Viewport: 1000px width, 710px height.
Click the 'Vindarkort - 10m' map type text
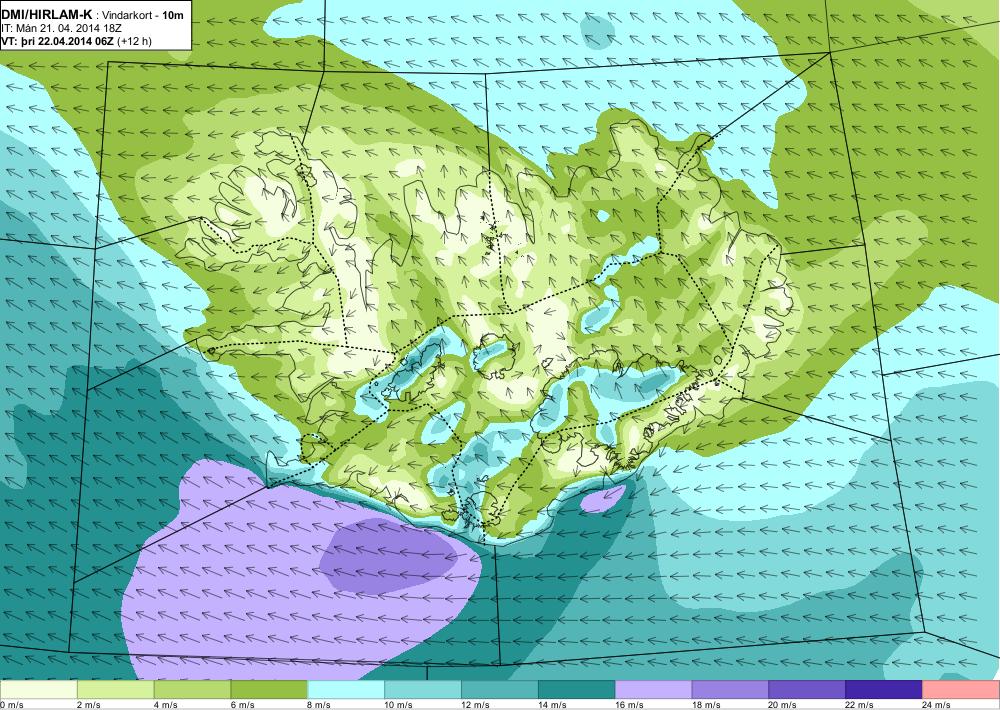142,15
